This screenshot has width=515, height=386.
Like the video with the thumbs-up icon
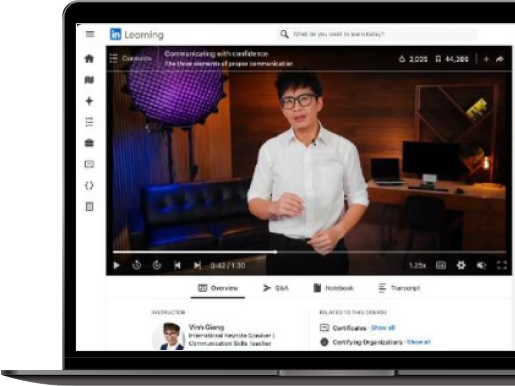[402, 59]
